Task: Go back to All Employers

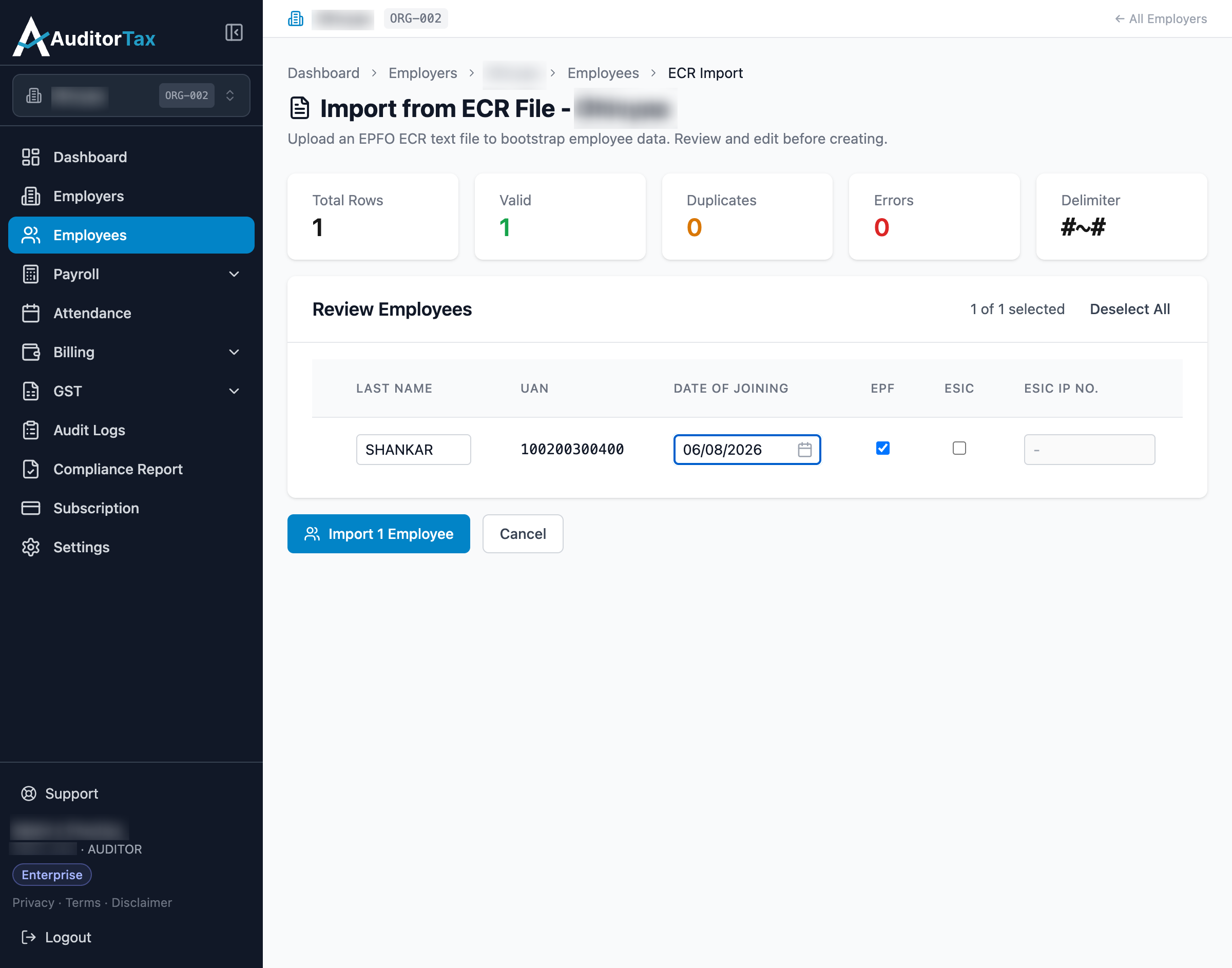Action: 1161,18
